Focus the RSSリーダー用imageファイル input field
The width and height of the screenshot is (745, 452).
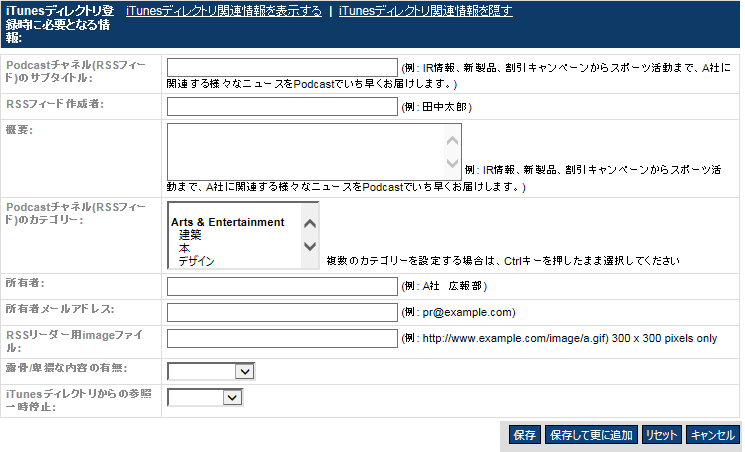click(x=282, y=338)
